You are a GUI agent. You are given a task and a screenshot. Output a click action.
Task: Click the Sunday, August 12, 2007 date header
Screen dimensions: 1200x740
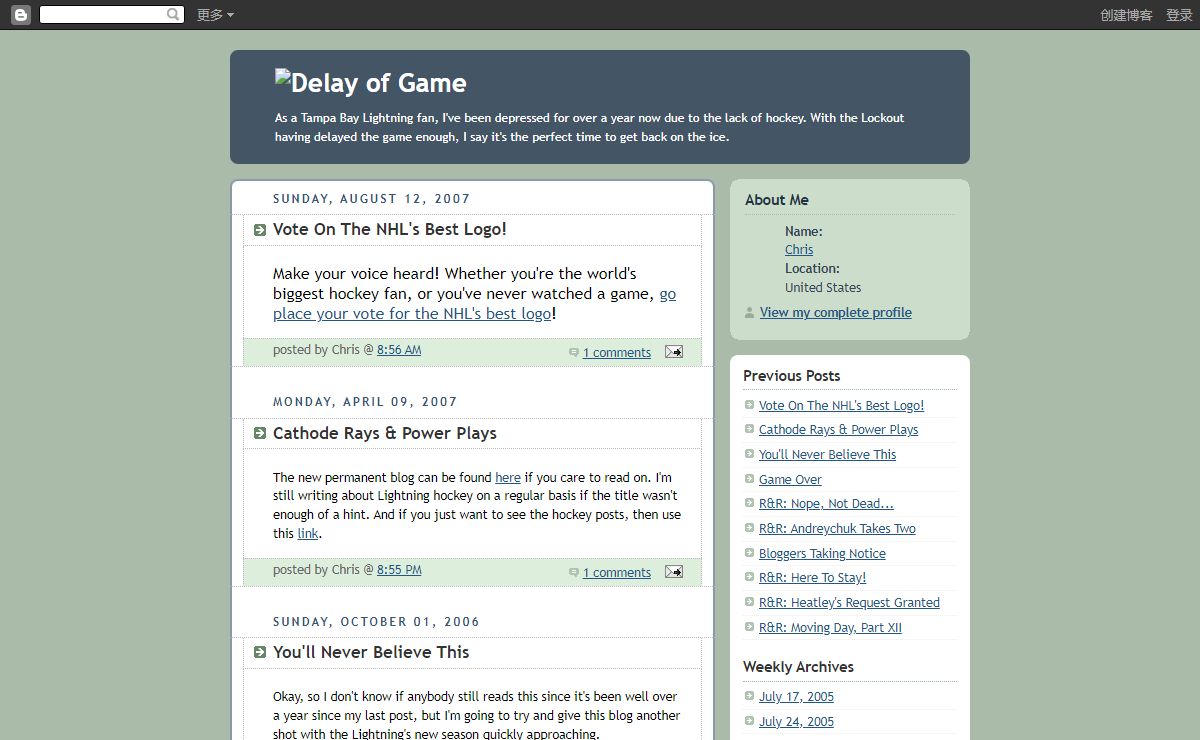tap(372, 199)
